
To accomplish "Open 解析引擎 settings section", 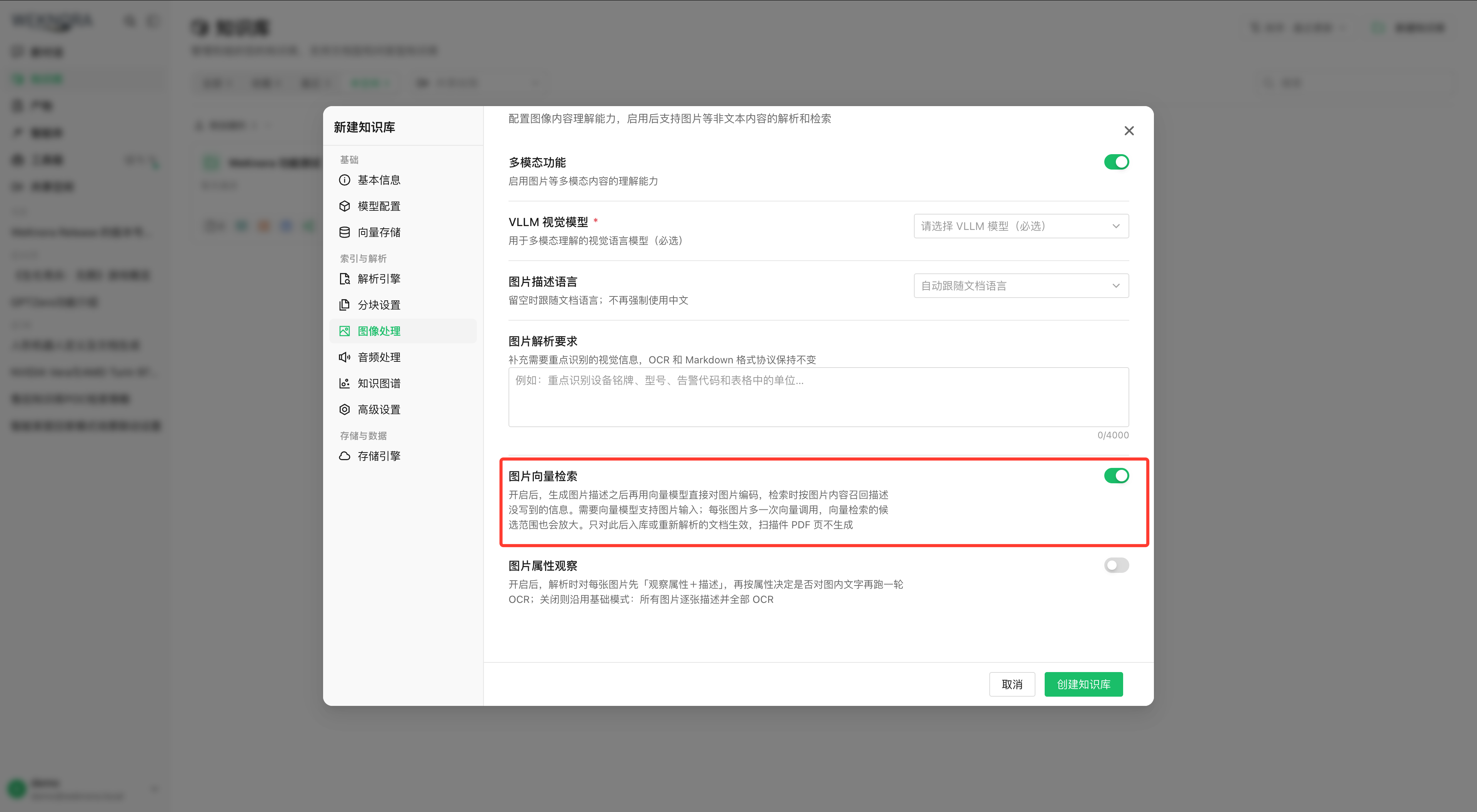I will (x=403, y=278).
